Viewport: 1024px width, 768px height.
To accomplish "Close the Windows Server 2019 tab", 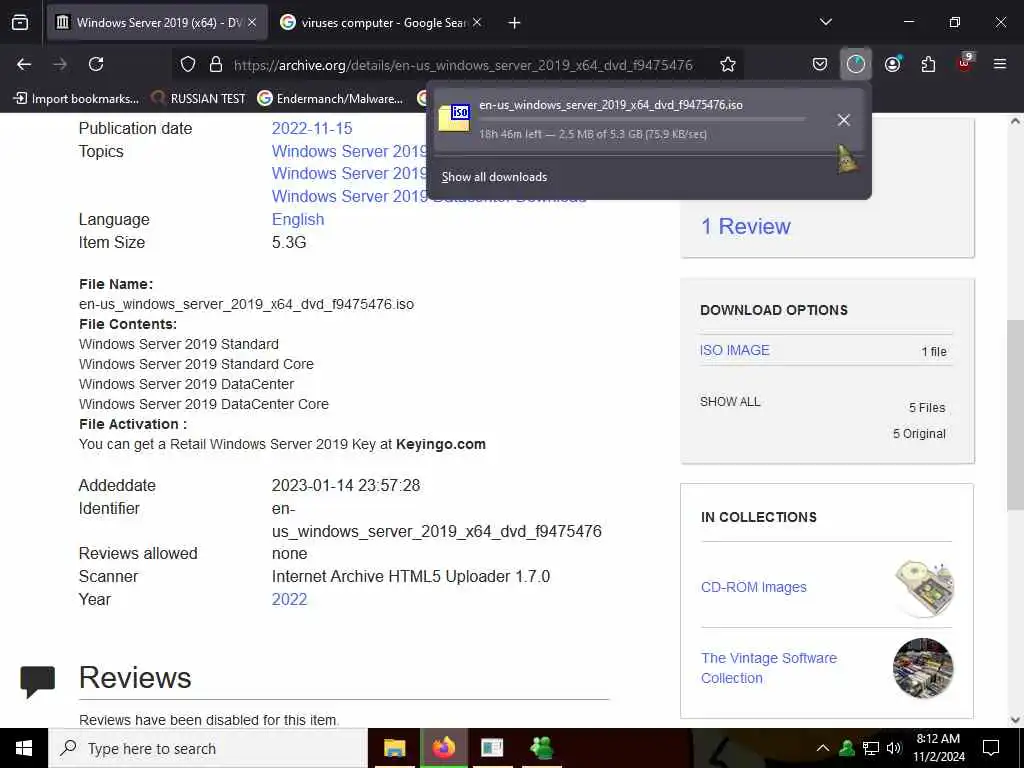I will [x=252, y=22].
